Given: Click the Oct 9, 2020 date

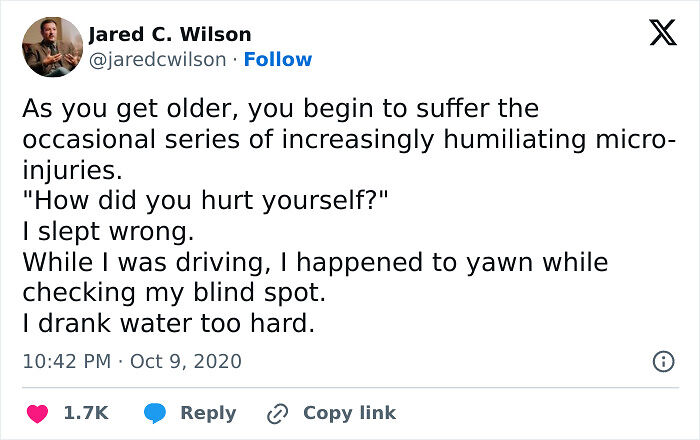Looking at the screenshot, I should click(x=185, y=361).
